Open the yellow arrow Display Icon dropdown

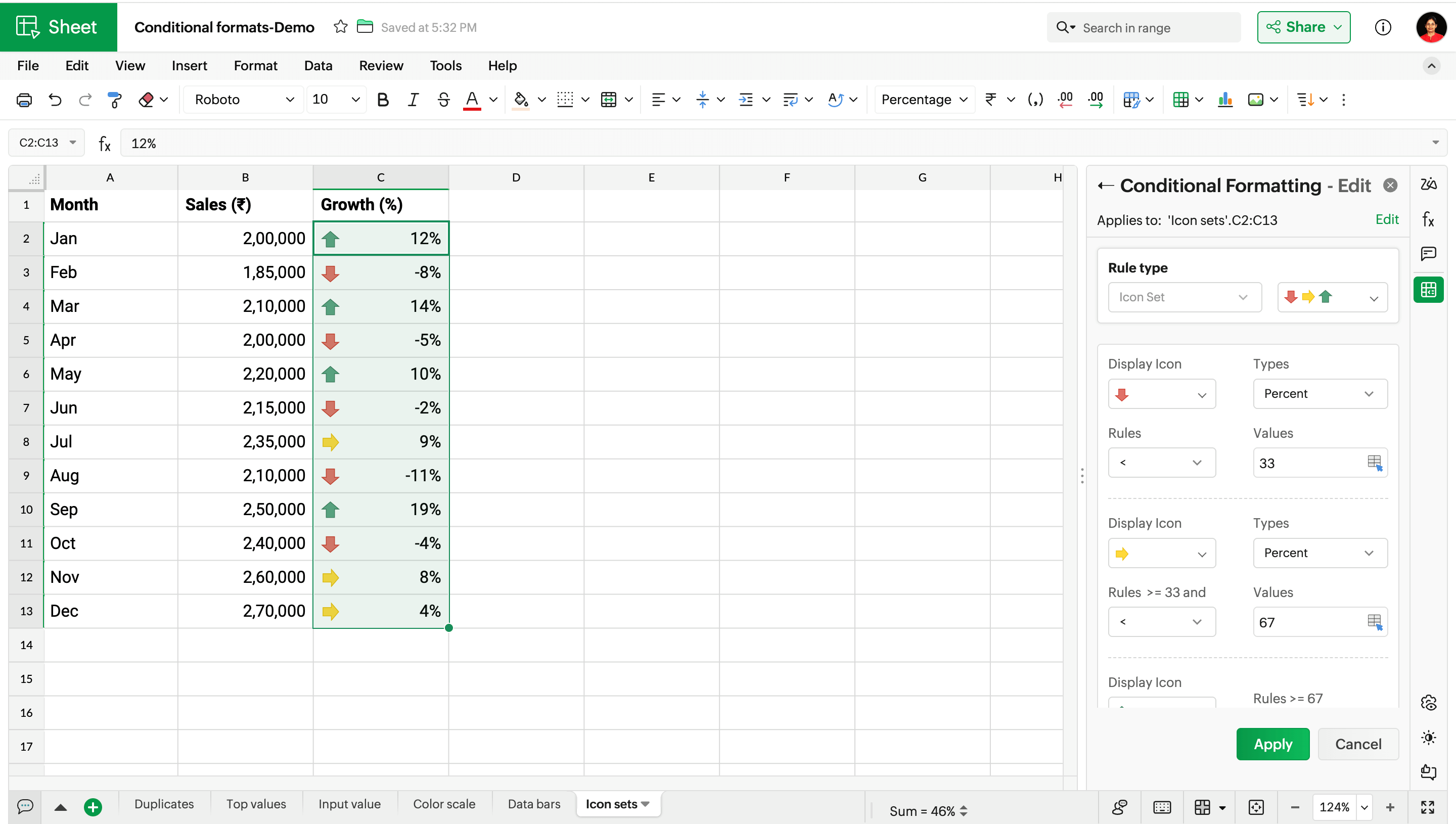coord(1162,554)
